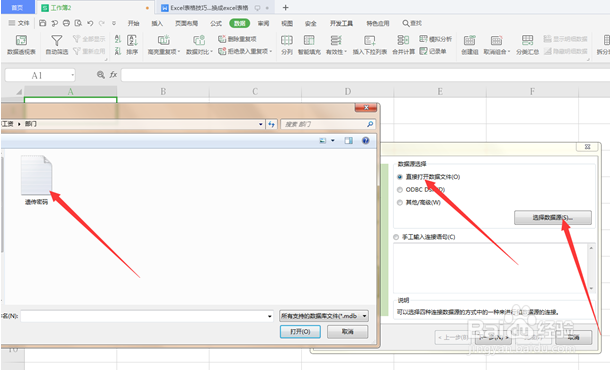Switch to the 插入 ribbon tab

point(157,23)
